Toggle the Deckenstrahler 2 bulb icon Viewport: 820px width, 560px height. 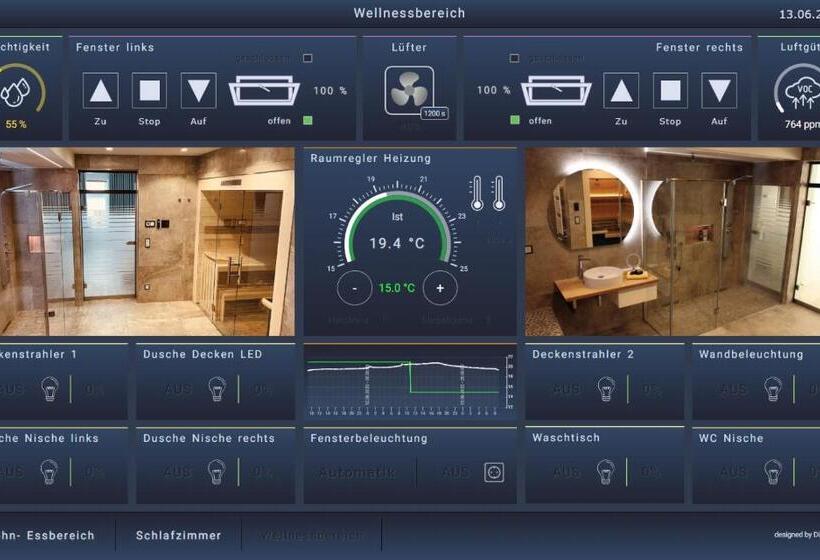click(606, 389)
